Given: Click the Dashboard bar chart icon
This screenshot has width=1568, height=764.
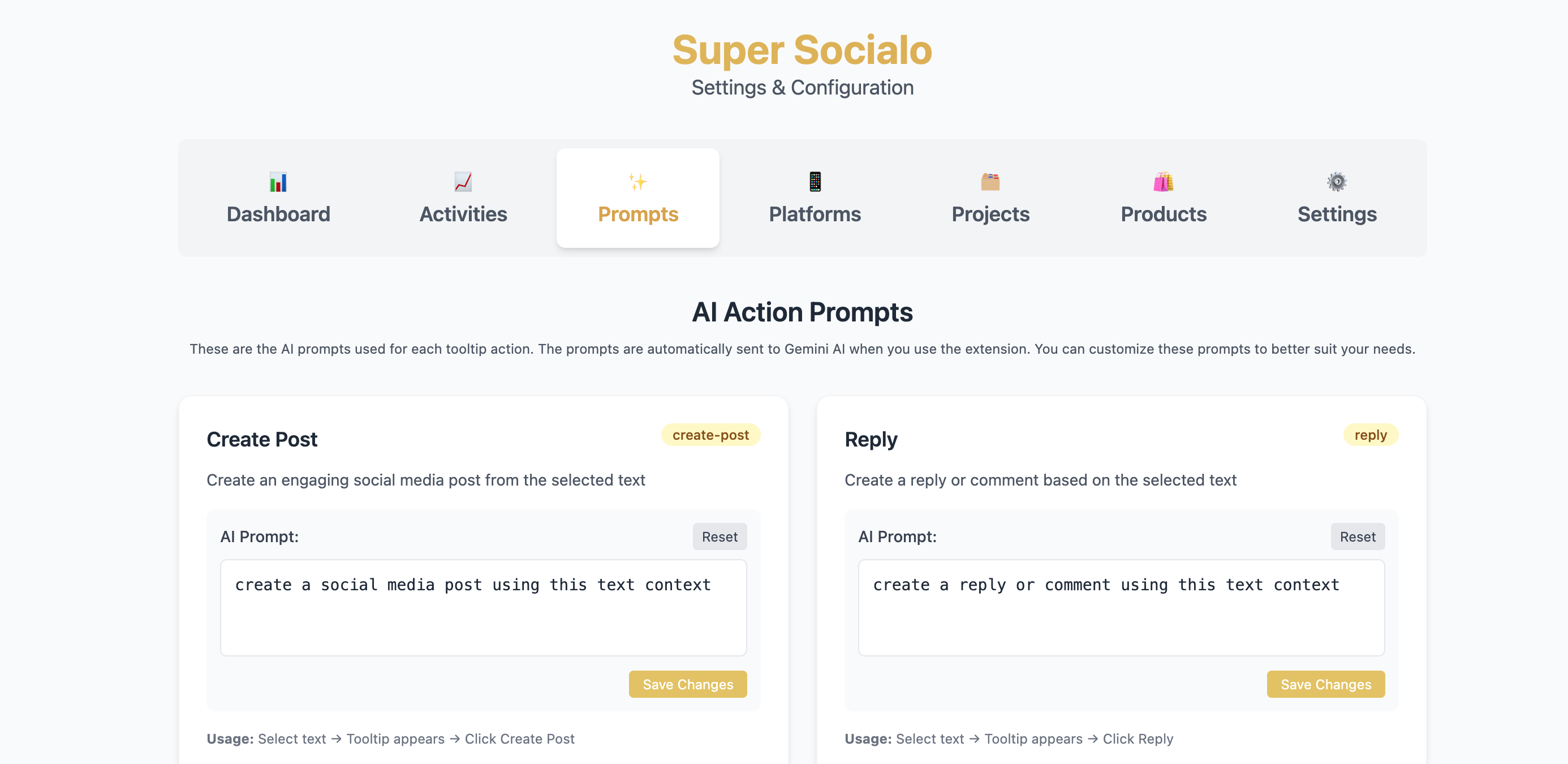Looking at the screenshot, I should pos(278,182).
